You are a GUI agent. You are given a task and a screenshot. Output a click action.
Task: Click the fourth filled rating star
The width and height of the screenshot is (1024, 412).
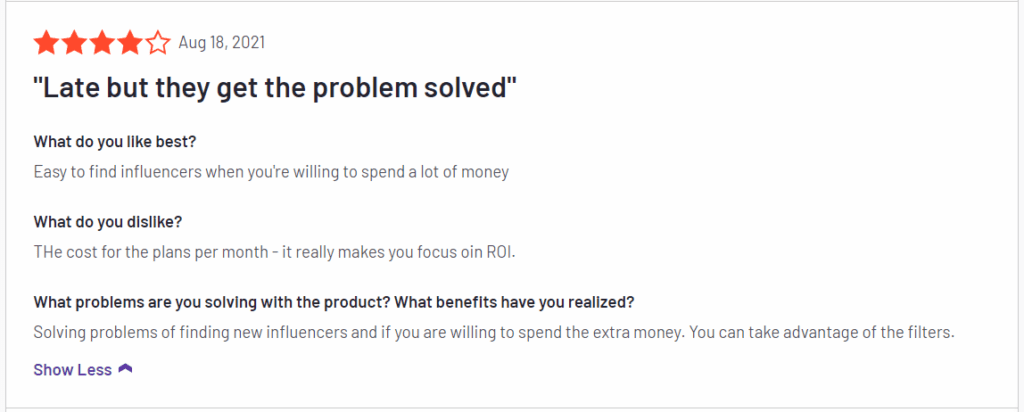pyautogui.click(x=130, y=44)
